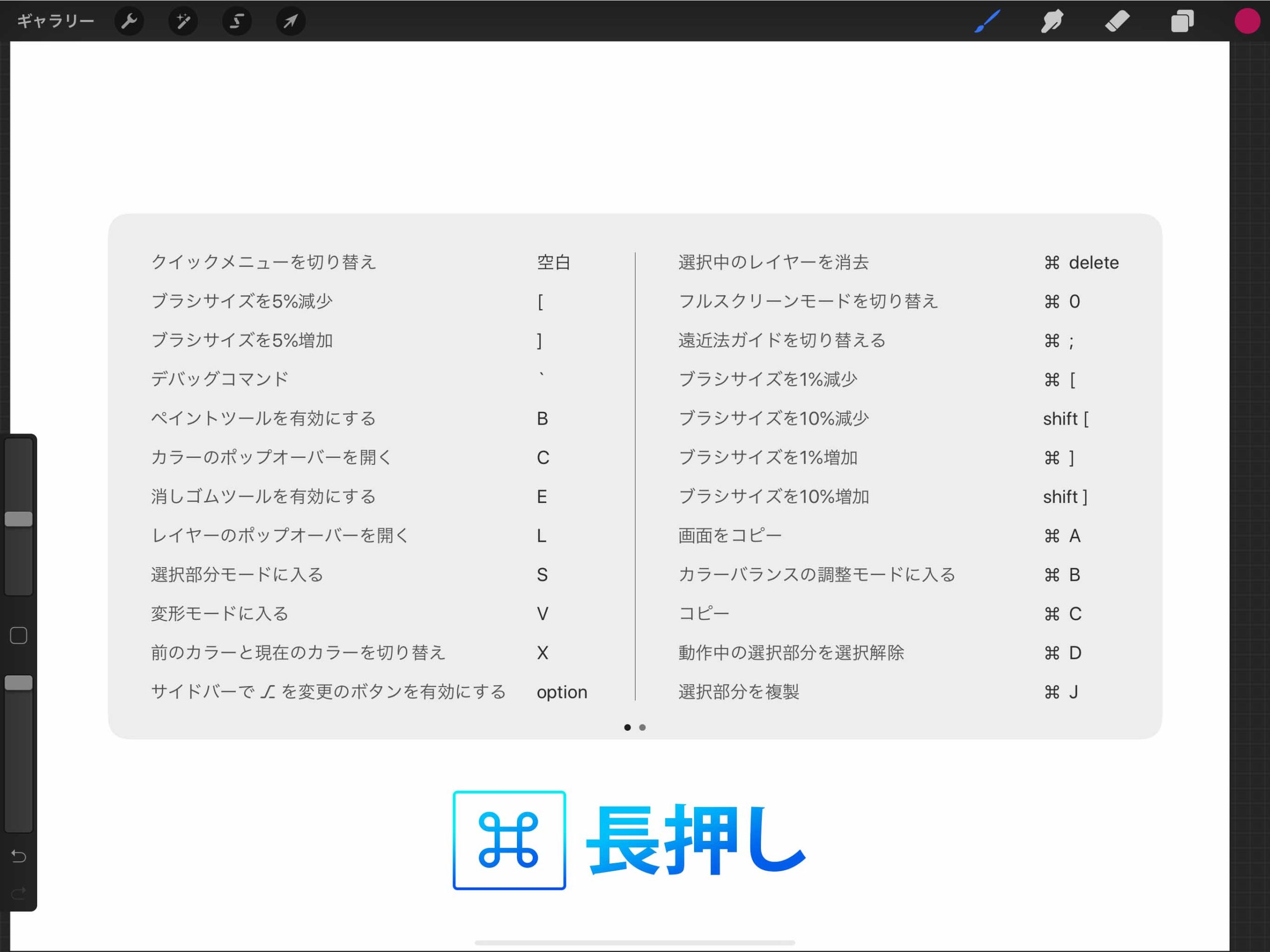Click '選択部分モードに入る' text

coord(237,575)
